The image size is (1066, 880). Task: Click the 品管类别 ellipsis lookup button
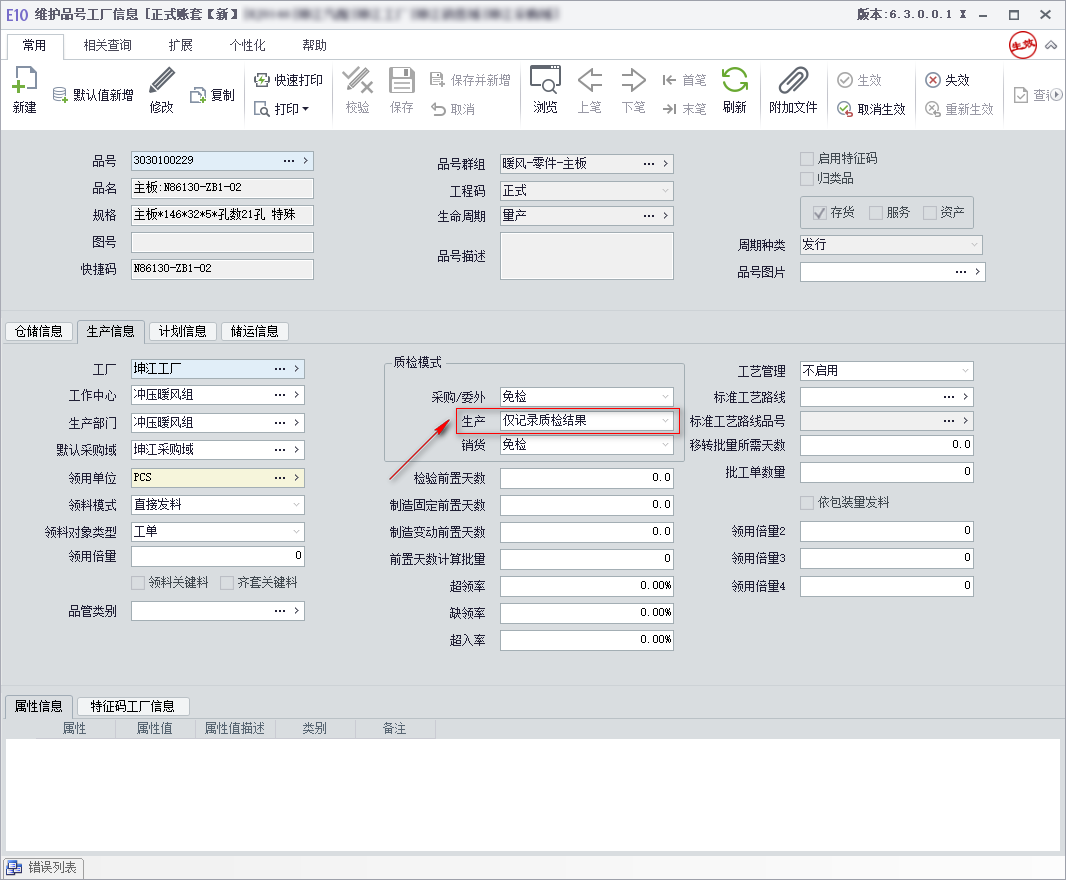[x=280, y=611]
